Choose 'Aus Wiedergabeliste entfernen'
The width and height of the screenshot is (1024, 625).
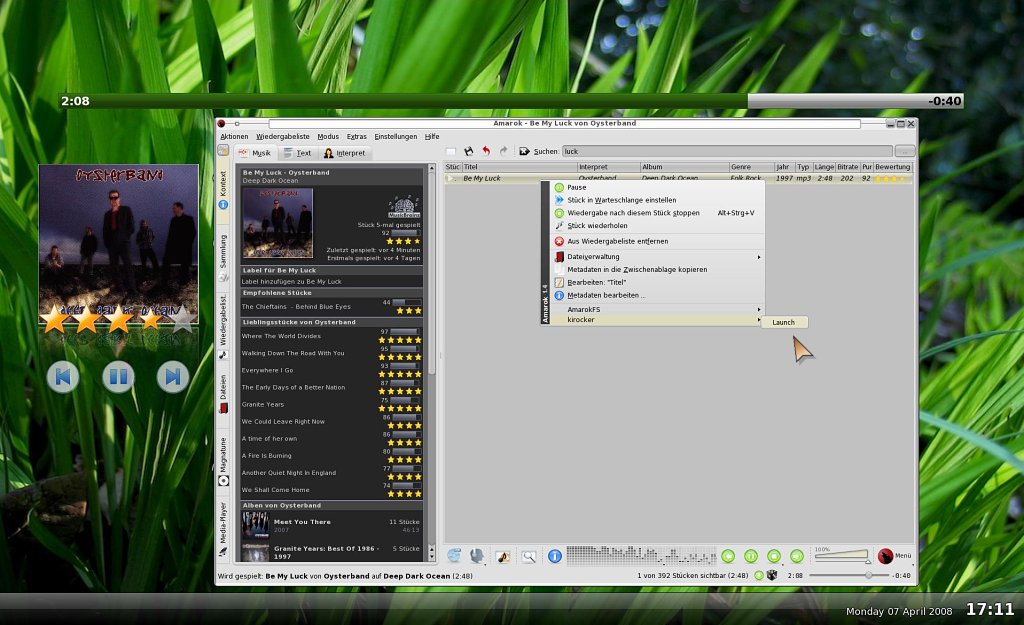pyautogui.click(x=658, y=241)
